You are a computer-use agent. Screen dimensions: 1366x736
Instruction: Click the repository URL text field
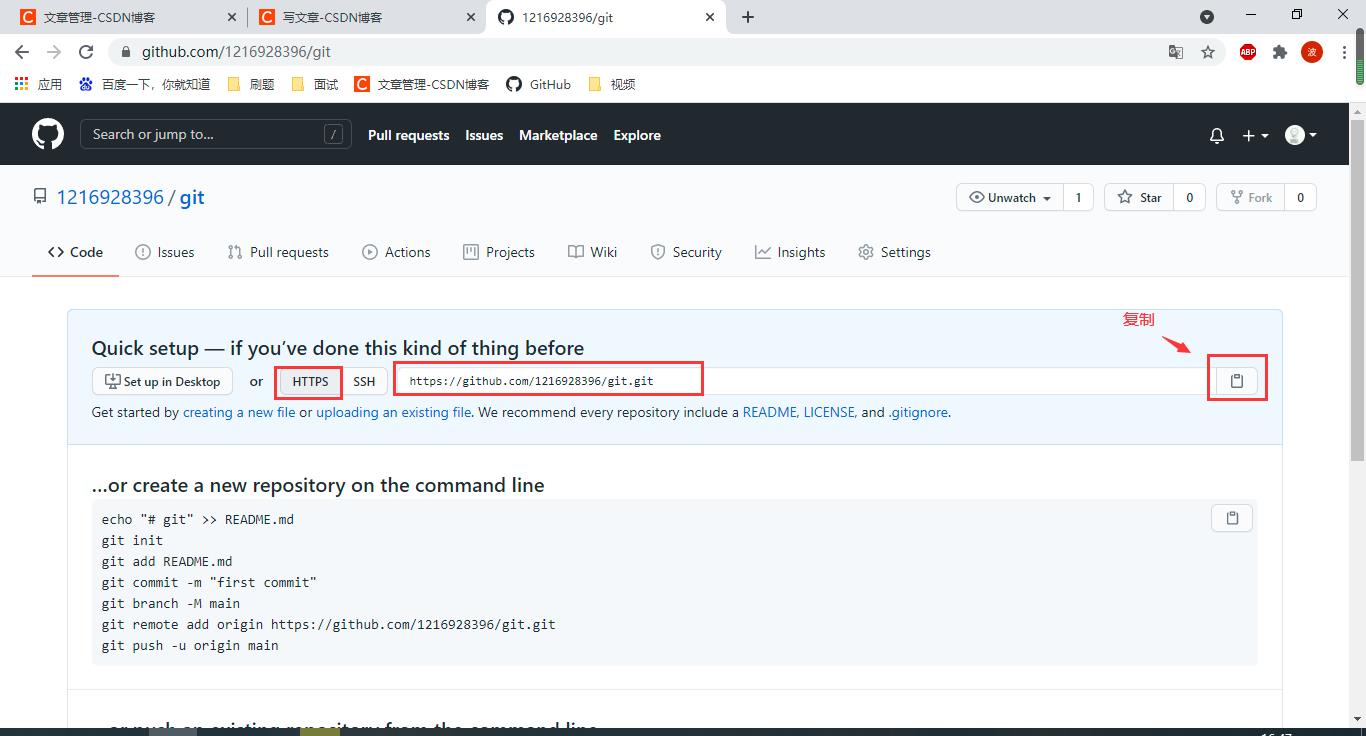[x=801, y=381]
